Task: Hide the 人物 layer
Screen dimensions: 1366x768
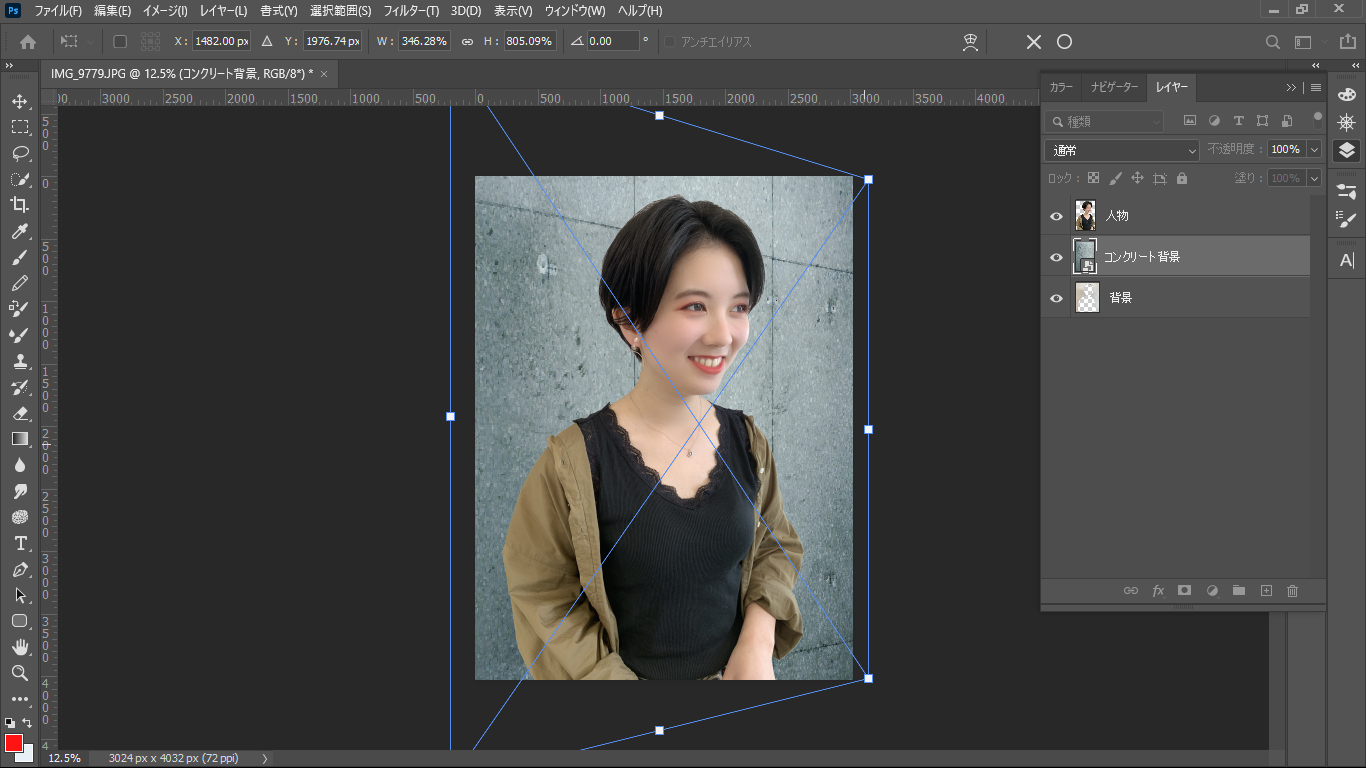Action: (1056, 216)
